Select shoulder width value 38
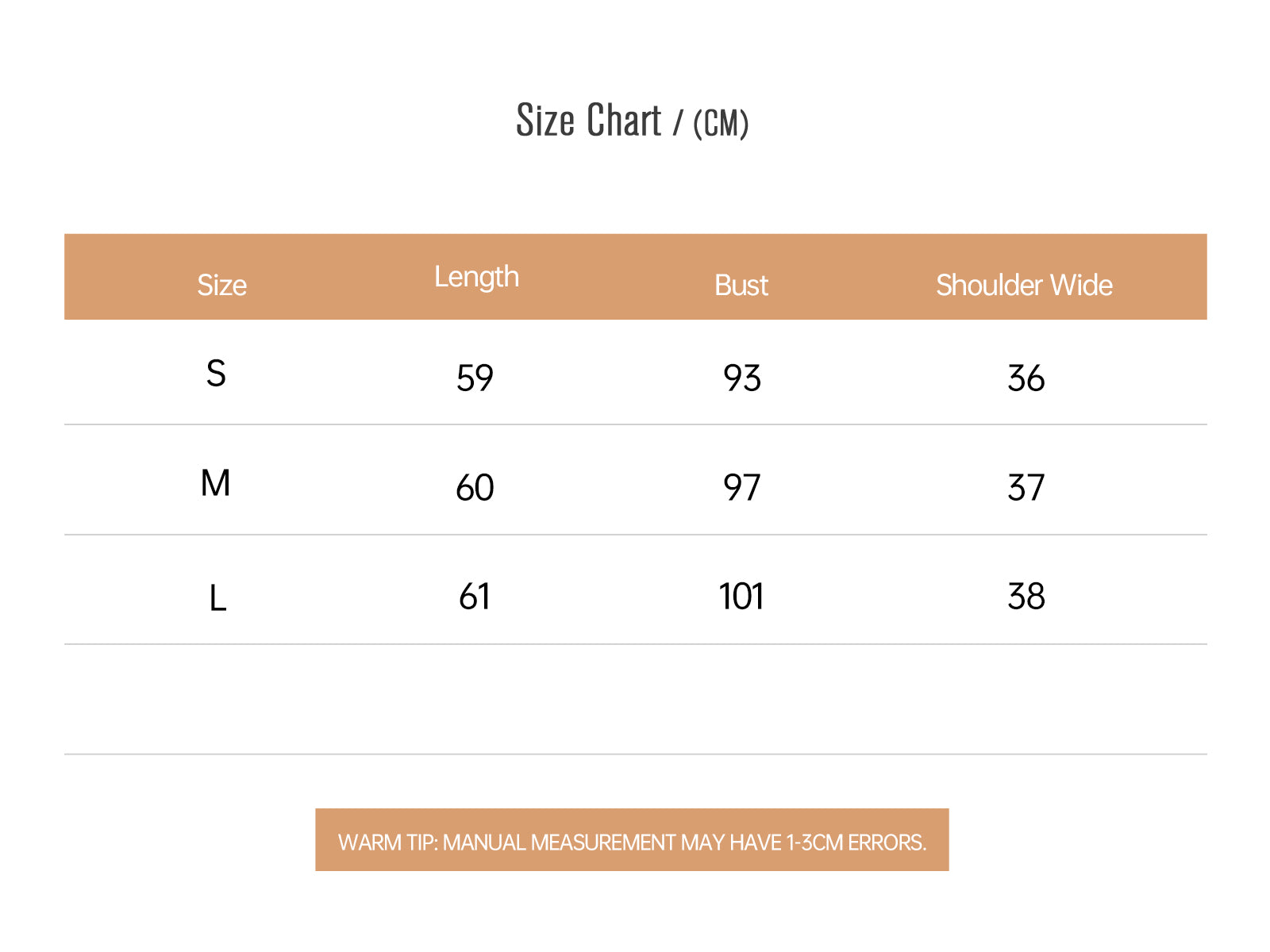Viewport: 1270px width, 952px height. tap(1026, 596)
